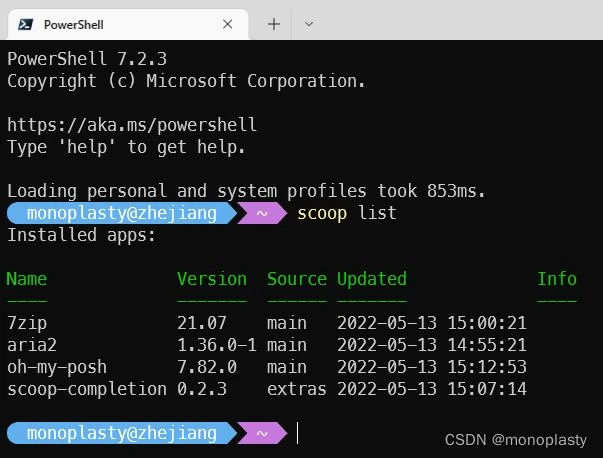Image resolution: width=603 pixels, height=458 pixels.
Task: Click the Version column header
Action: pyautogui.click(x=211, y=279)
